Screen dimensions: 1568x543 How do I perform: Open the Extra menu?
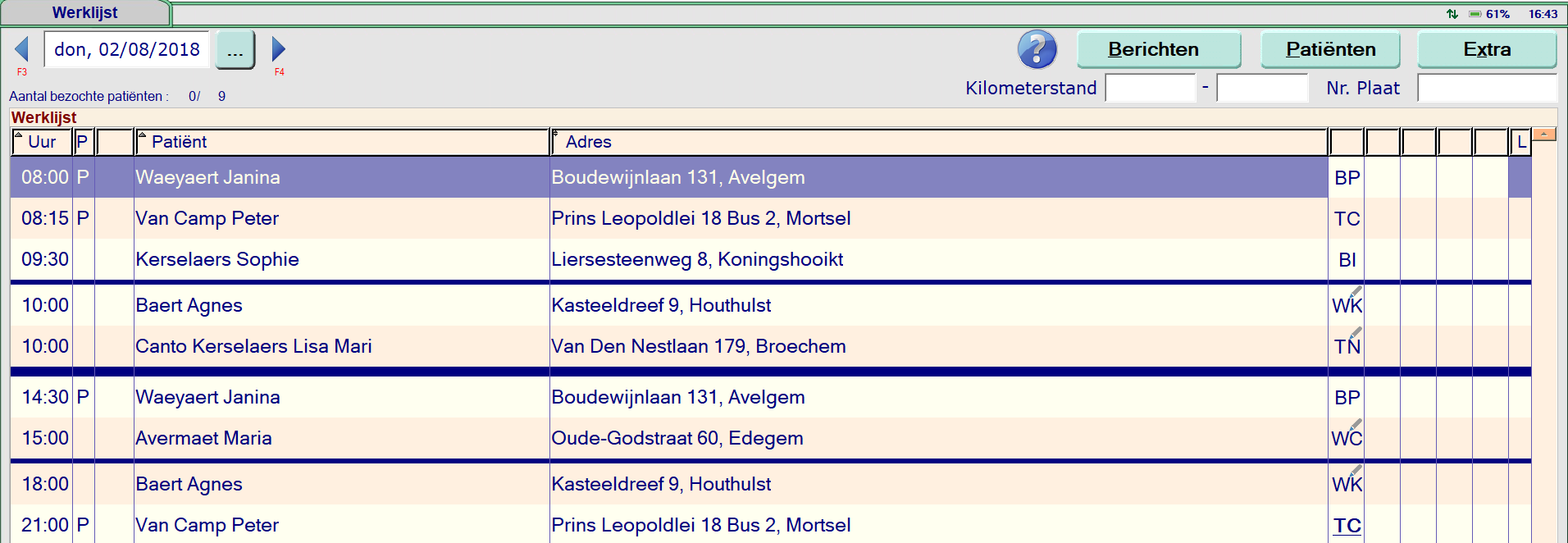tap(1486, 50)
